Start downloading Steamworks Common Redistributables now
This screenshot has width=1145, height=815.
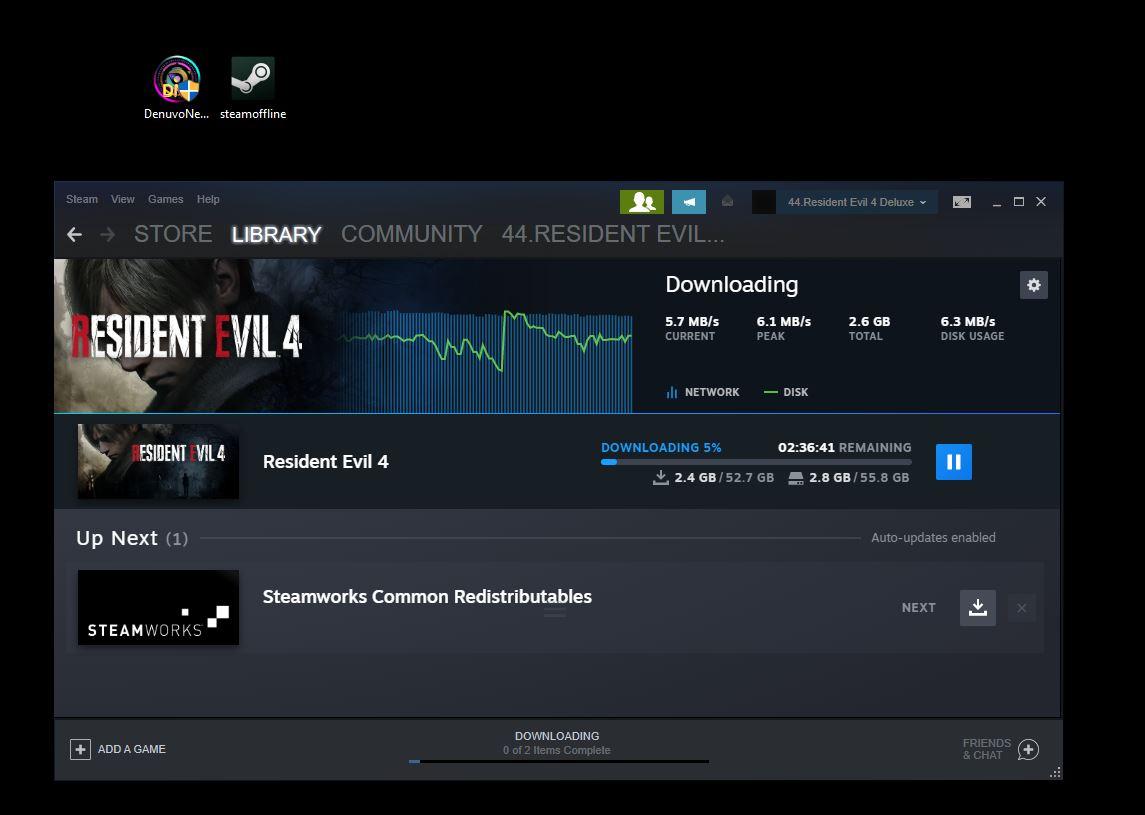click(977, 607)
